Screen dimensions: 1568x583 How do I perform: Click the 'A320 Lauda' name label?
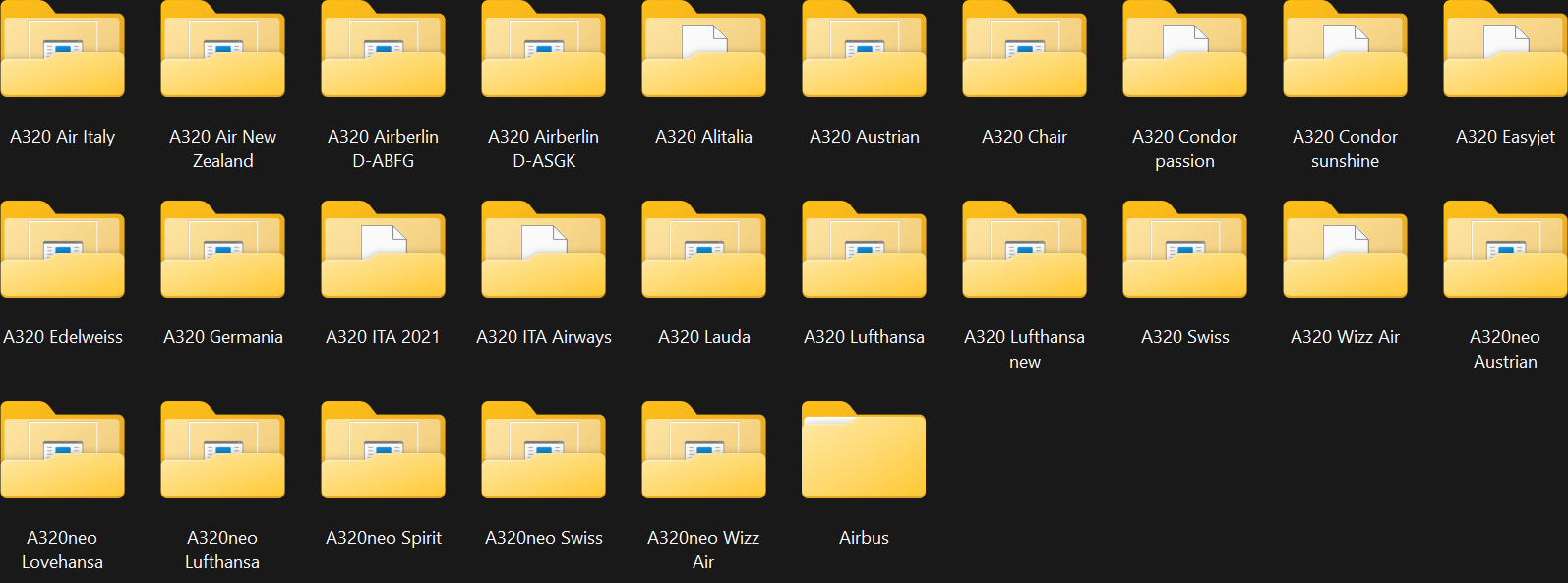click(704, 337)
